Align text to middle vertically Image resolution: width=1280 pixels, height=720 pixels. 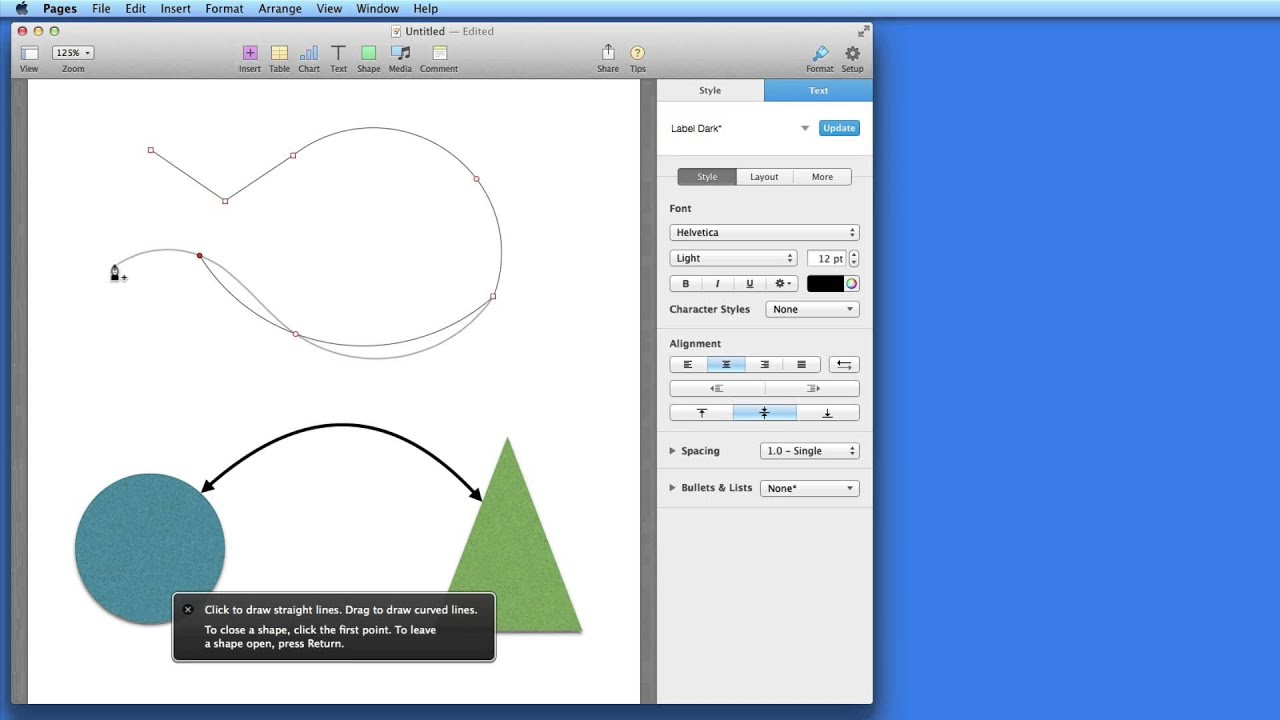click(764, 413)
